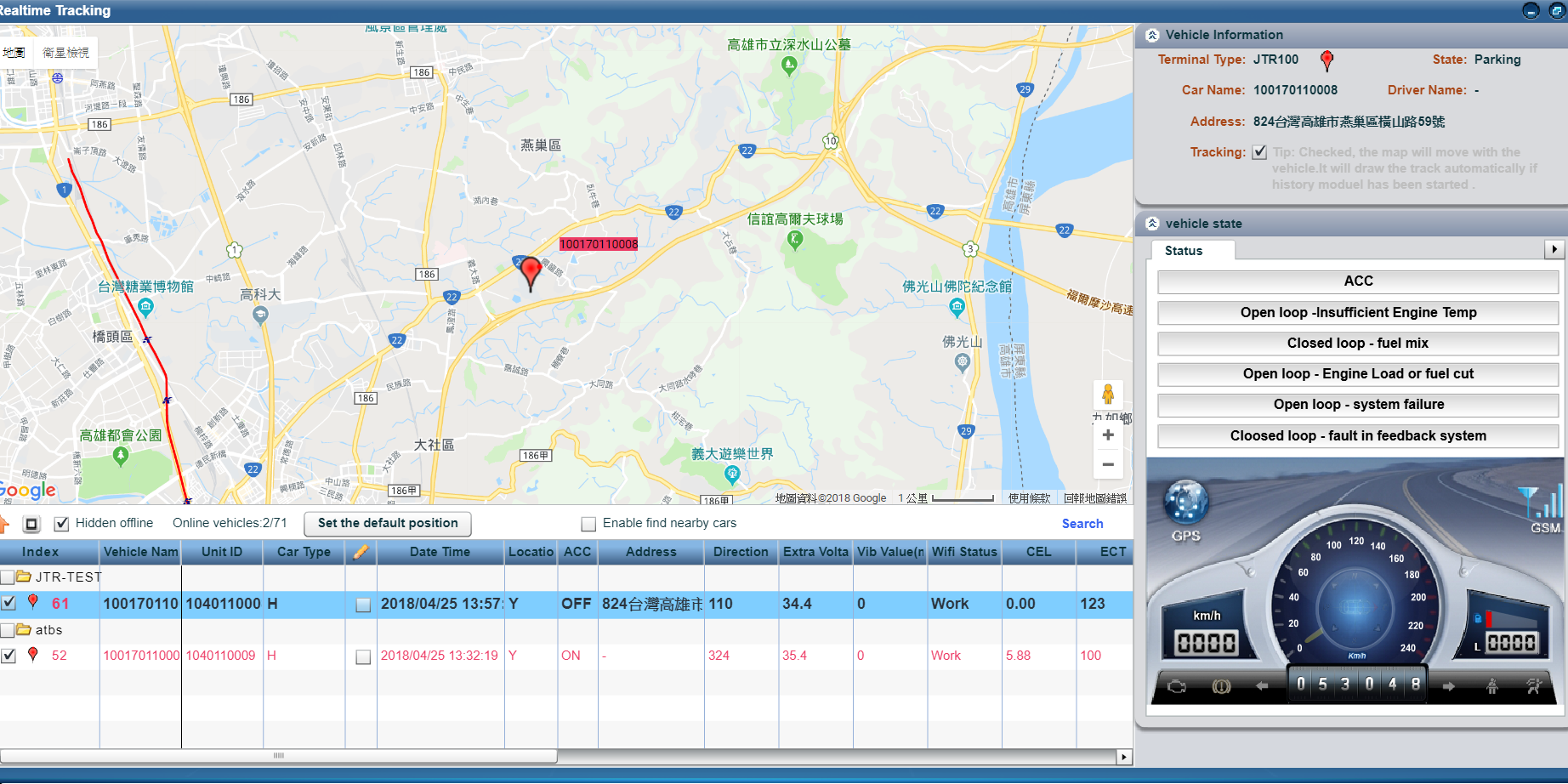Click the Street View pegman icon
The image size is (1568, 784).
[1107, 395]
